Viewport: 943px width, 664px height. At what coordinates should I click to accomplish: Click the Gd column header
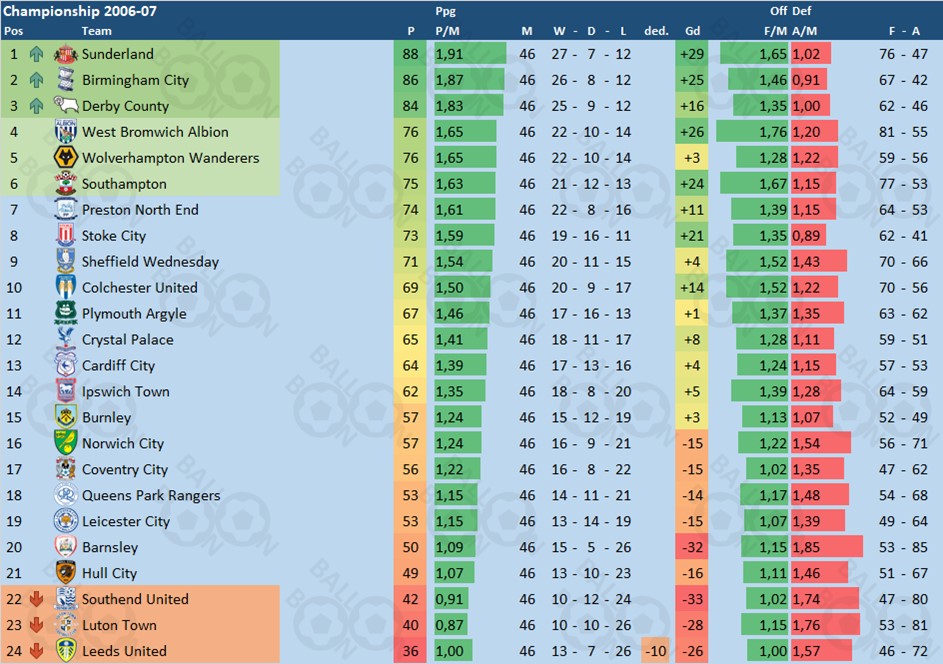point(692,31)
